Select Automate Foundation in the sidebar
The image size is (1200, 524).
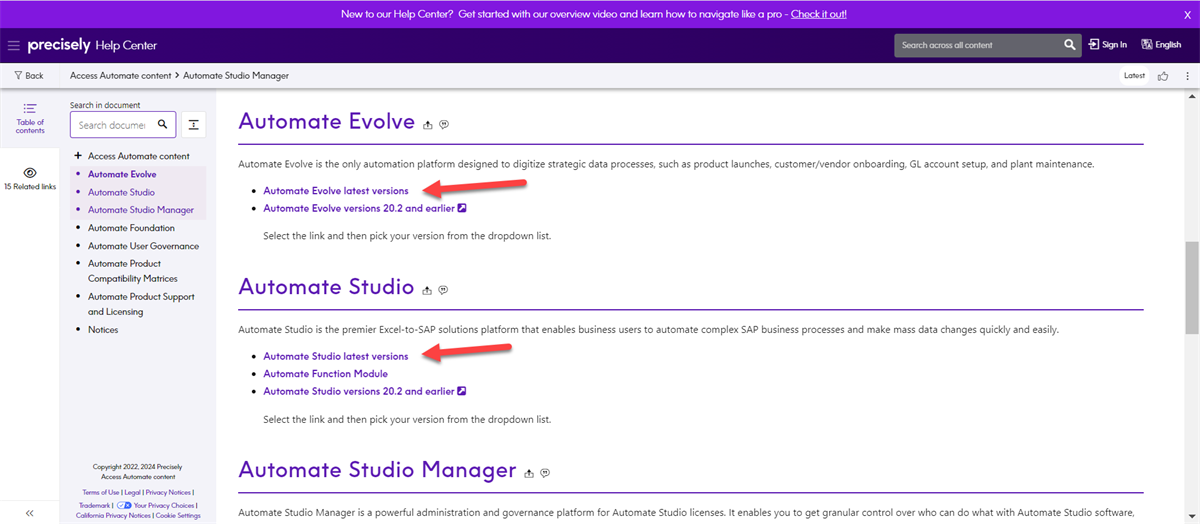point(131,228)
